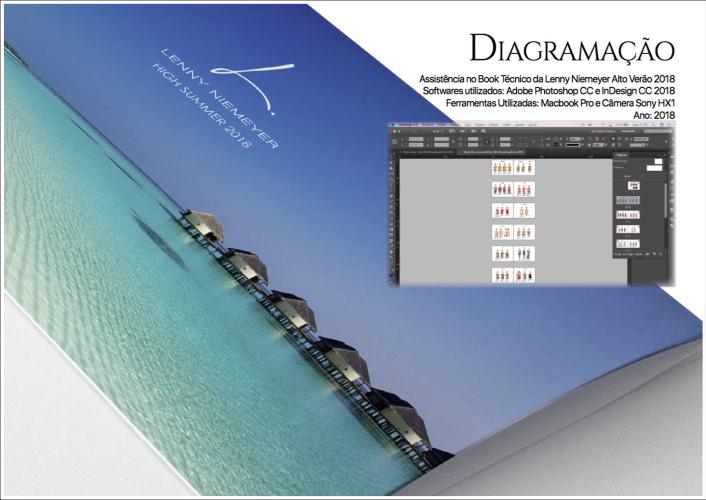The width and height of the screenshot is (706, 500).
Task: Select third page-row thumbnail in Pages panel
Action: coord(628,214)
